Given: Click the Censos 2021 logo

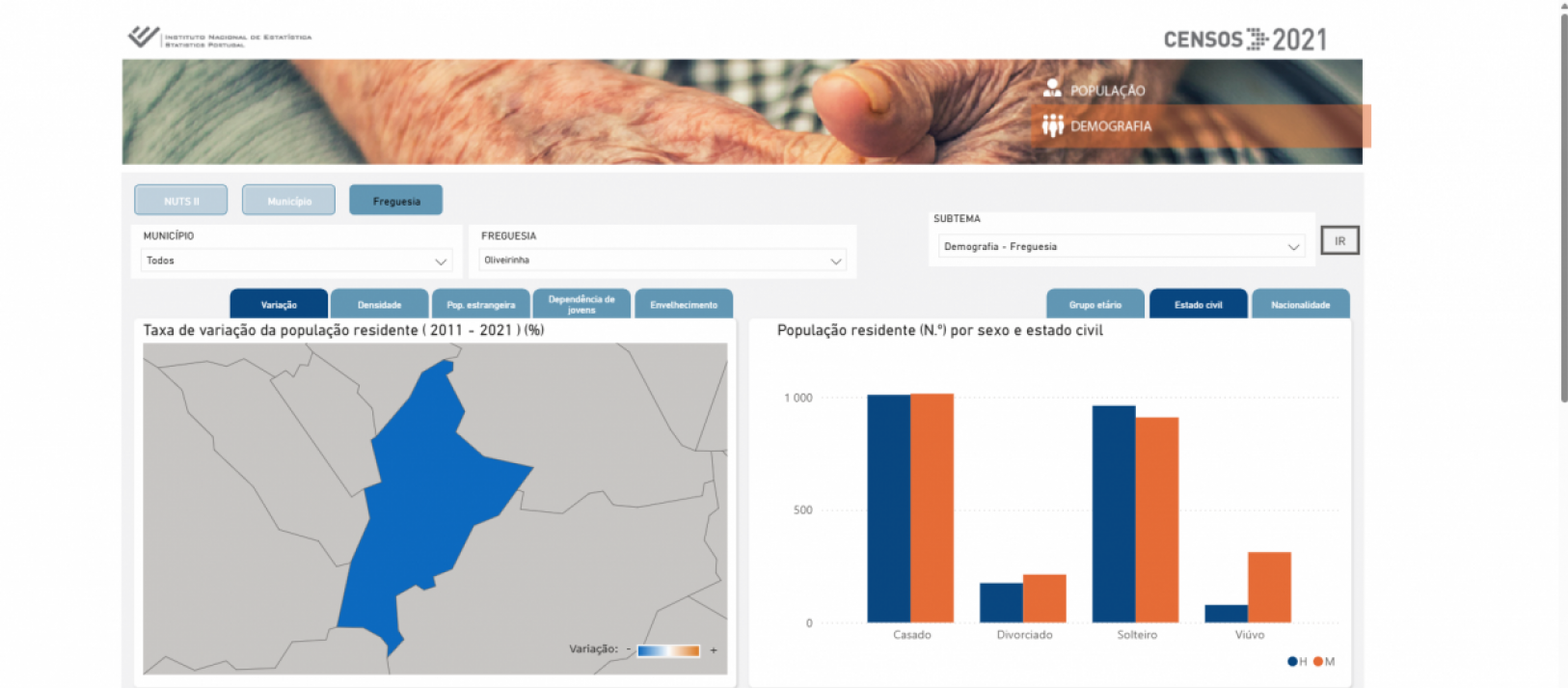Looking at the screenshot, I should [1244, 40].
